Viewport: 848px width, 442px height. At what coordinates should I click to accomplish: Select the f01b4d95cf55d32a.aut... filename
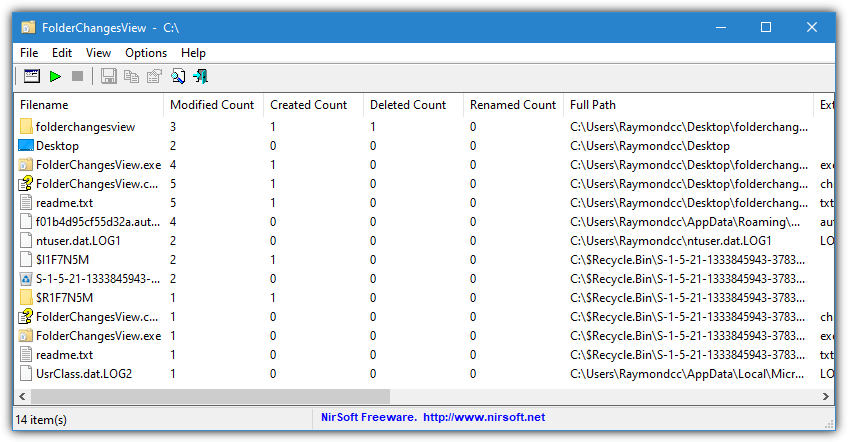(98, 222)
